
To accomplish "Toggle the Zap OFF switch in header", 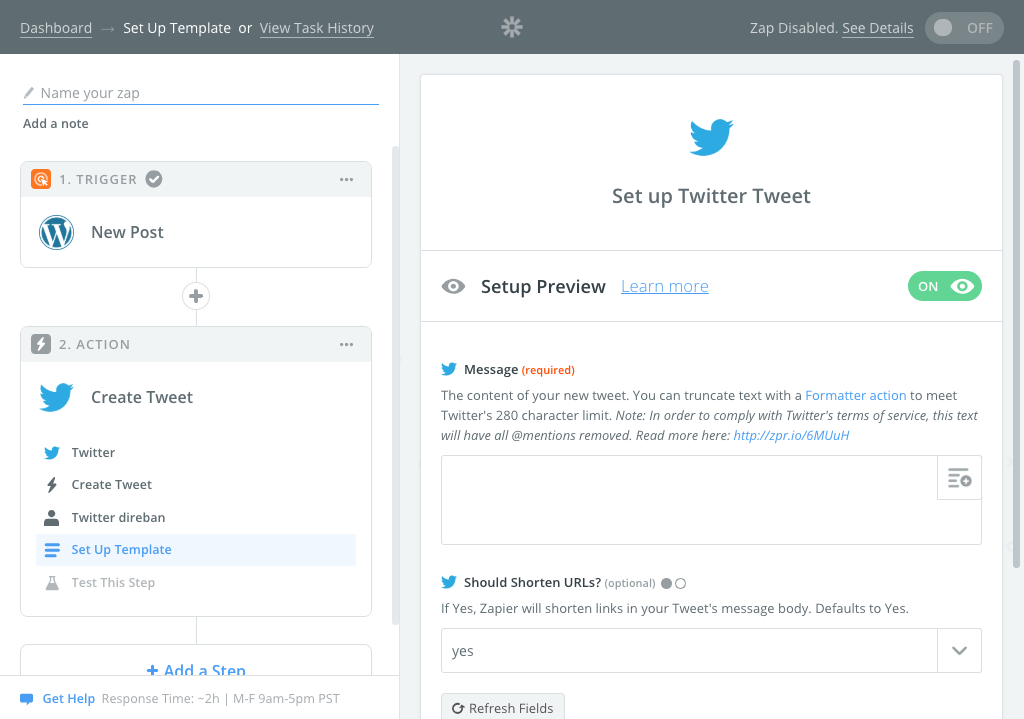I will (964, 28).
